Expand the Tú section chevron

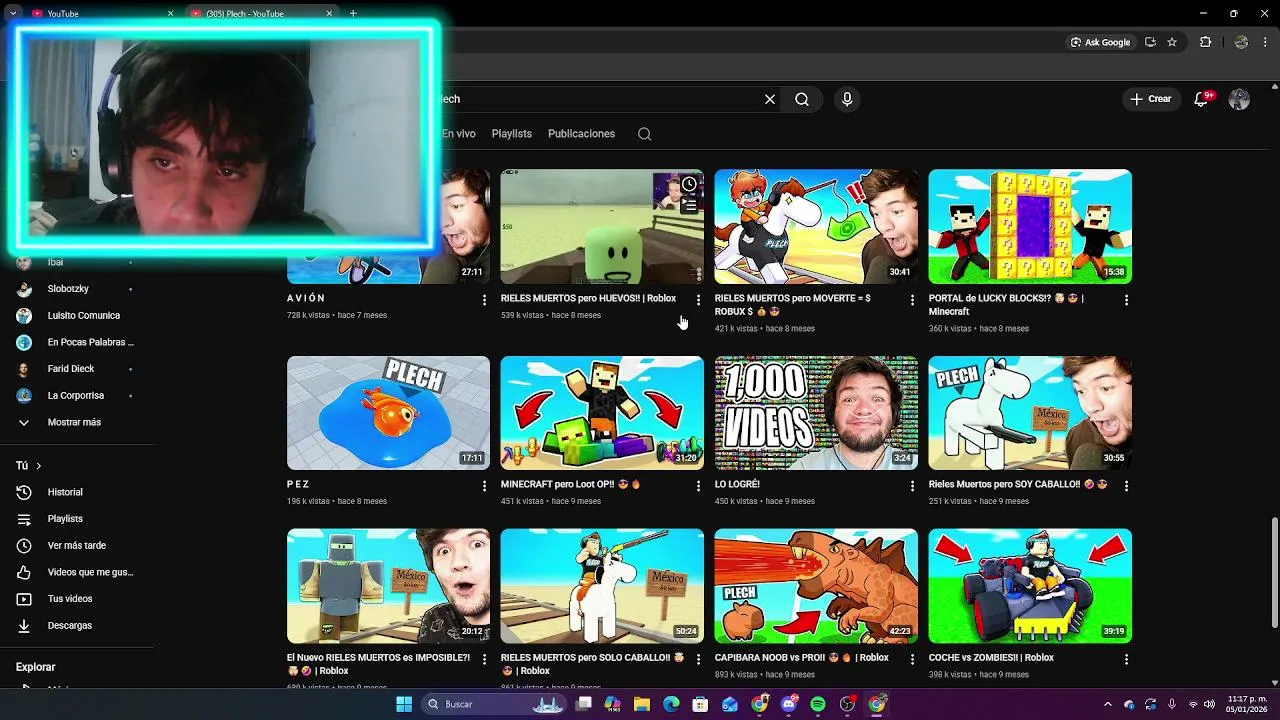(x=39, y=466)
